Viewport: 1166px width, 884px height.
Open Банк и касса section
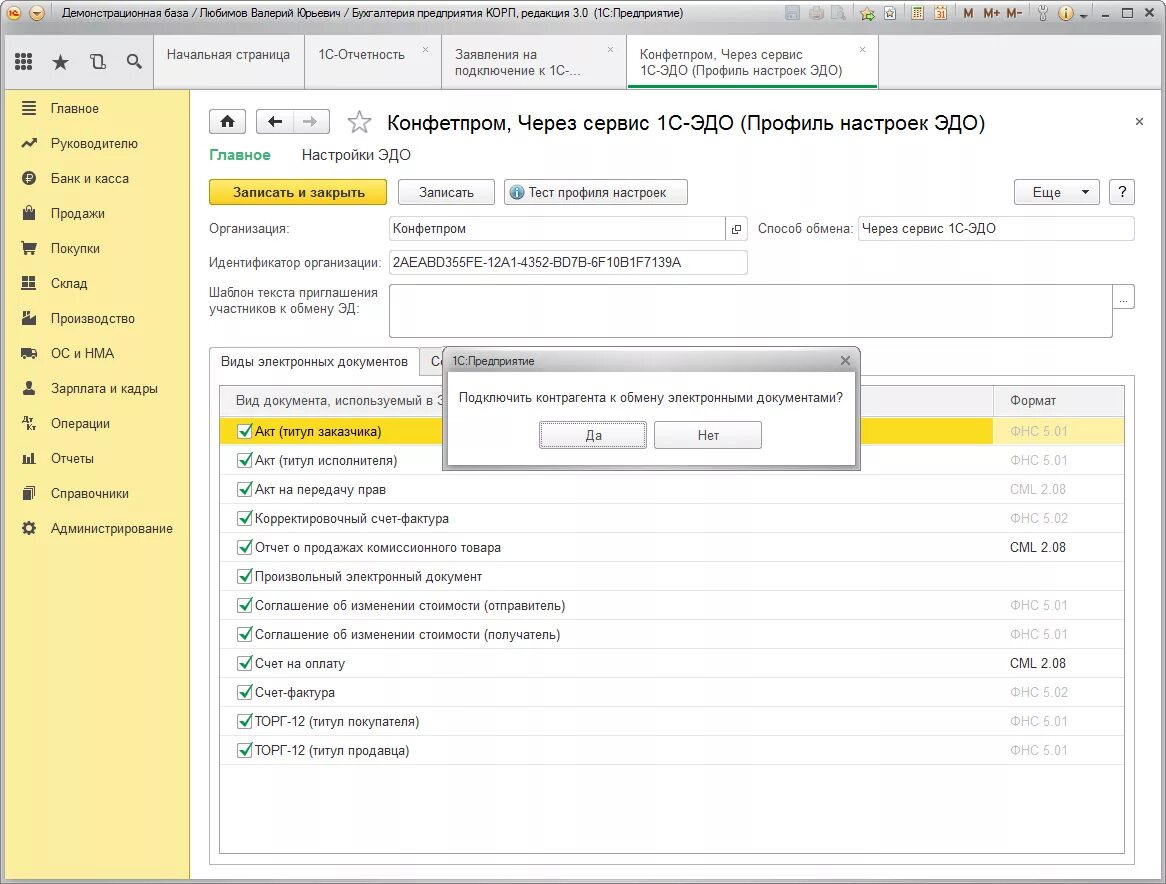pyautogui.click(x=89, y=178)
